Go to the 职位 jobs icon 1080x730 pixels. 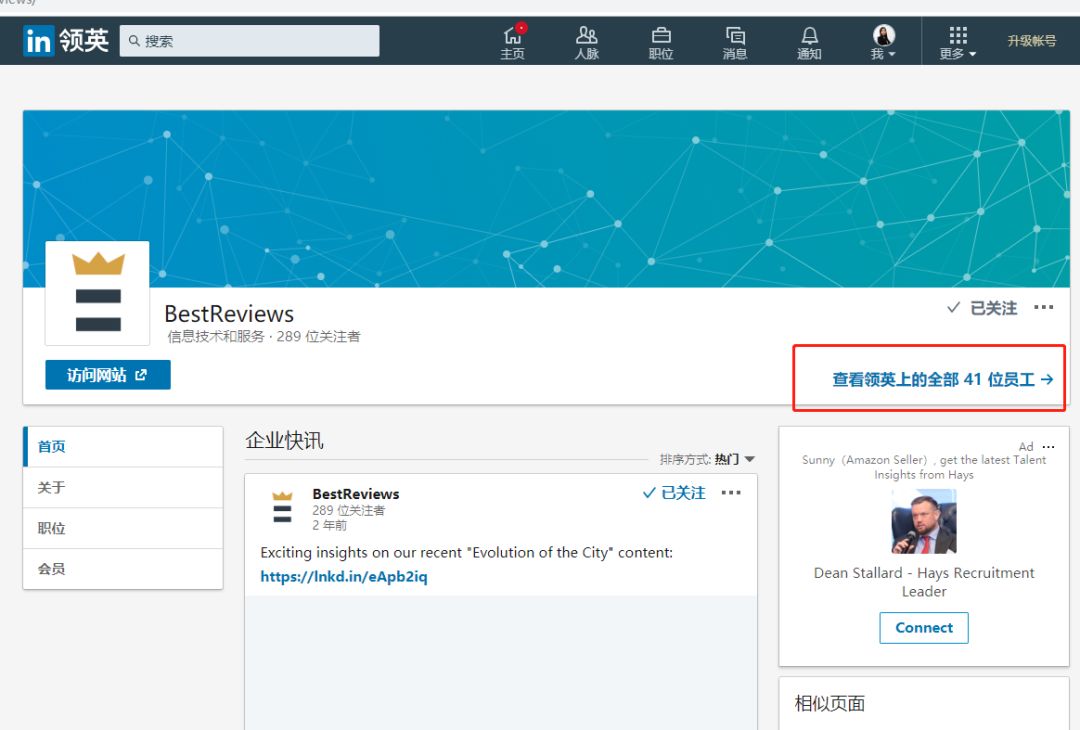(661, 42)
